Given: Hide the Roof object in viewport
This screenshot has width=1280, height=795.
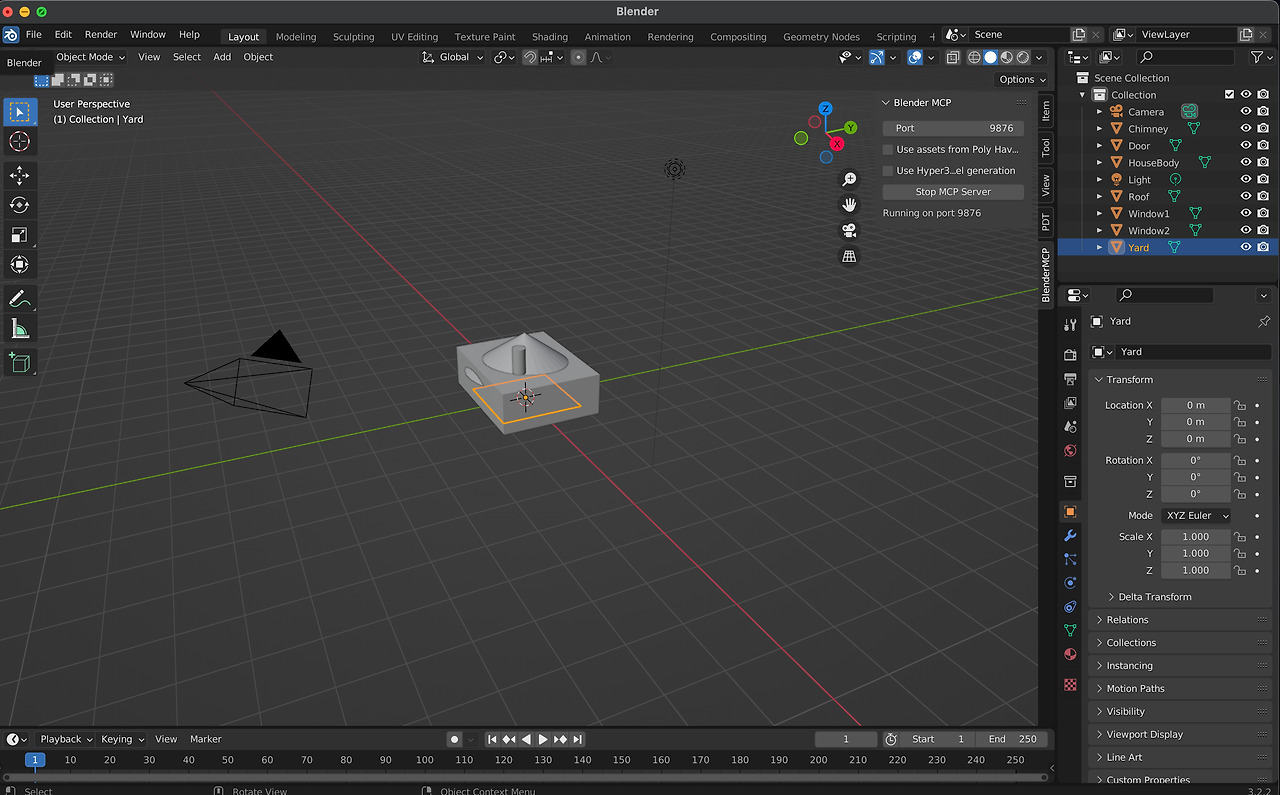Looking at the screenshot, I should [1246, 197].
